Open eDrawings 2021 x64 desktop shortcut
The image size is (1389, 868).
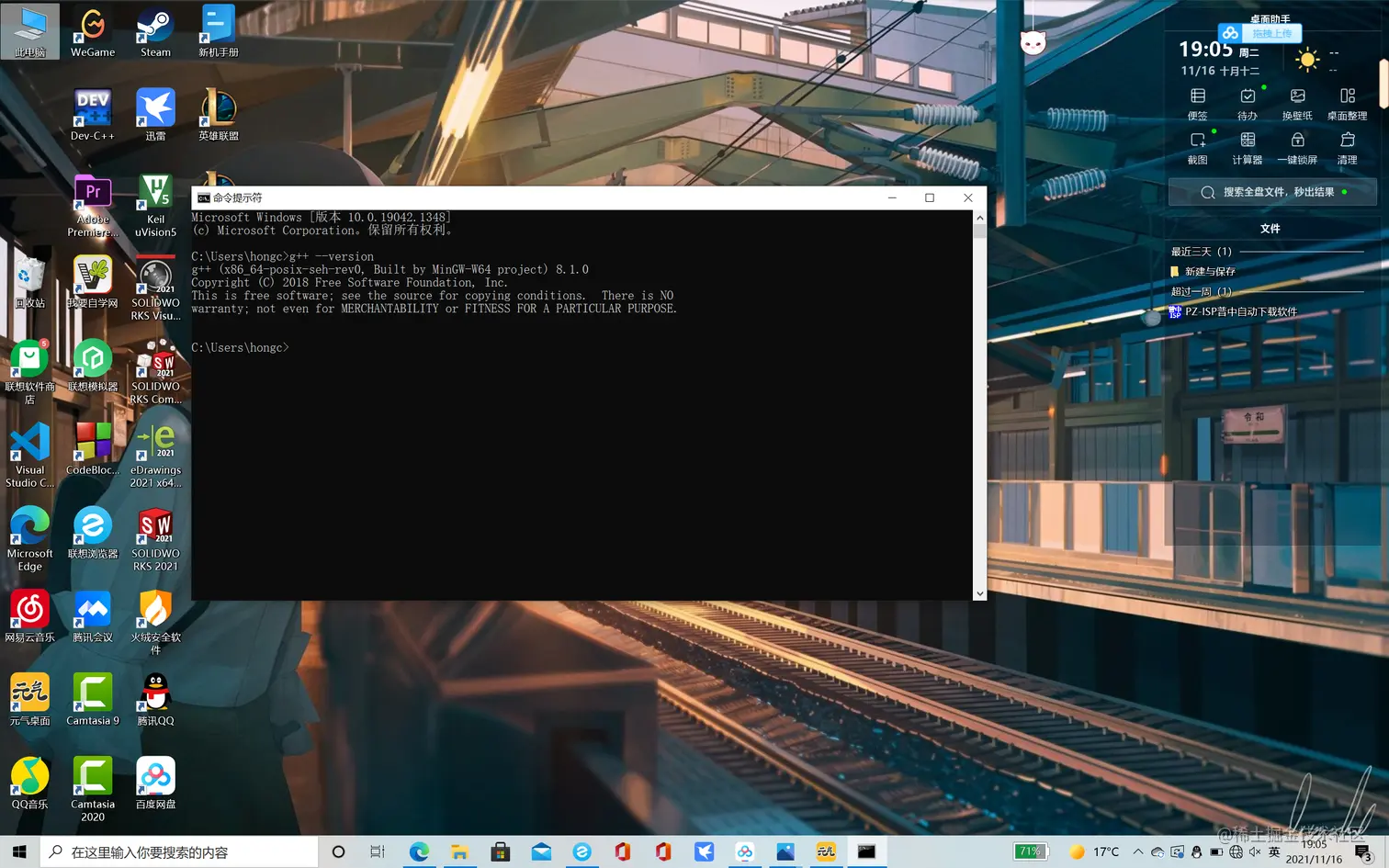[x=155, y=456]
